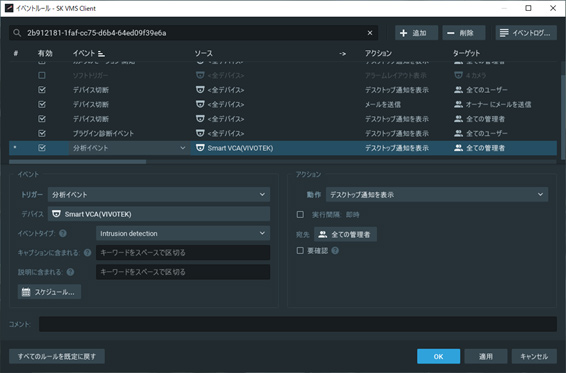Click the search magnifier icon
This screenshot has width=566, height=373.
click(17, 33)
